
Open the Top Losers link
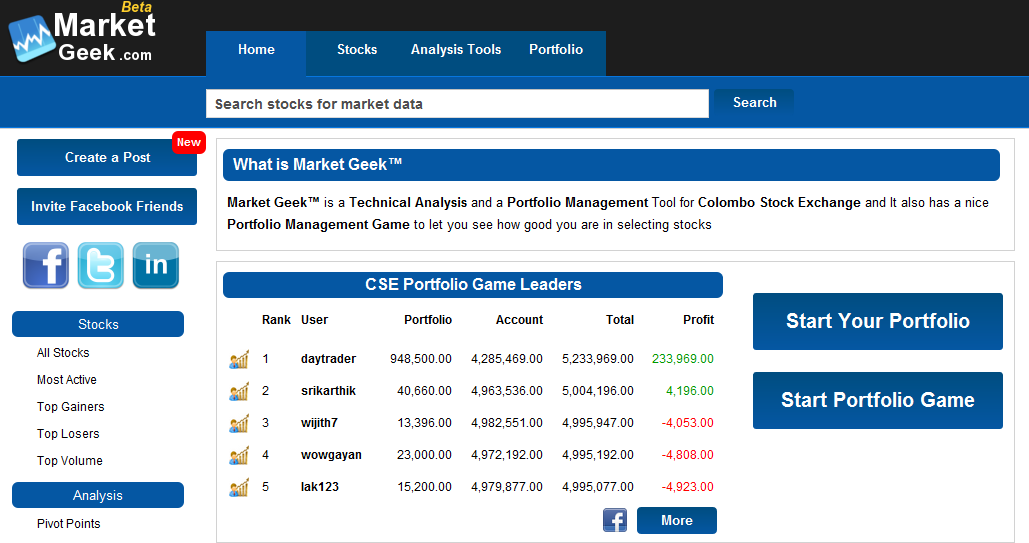68,433
